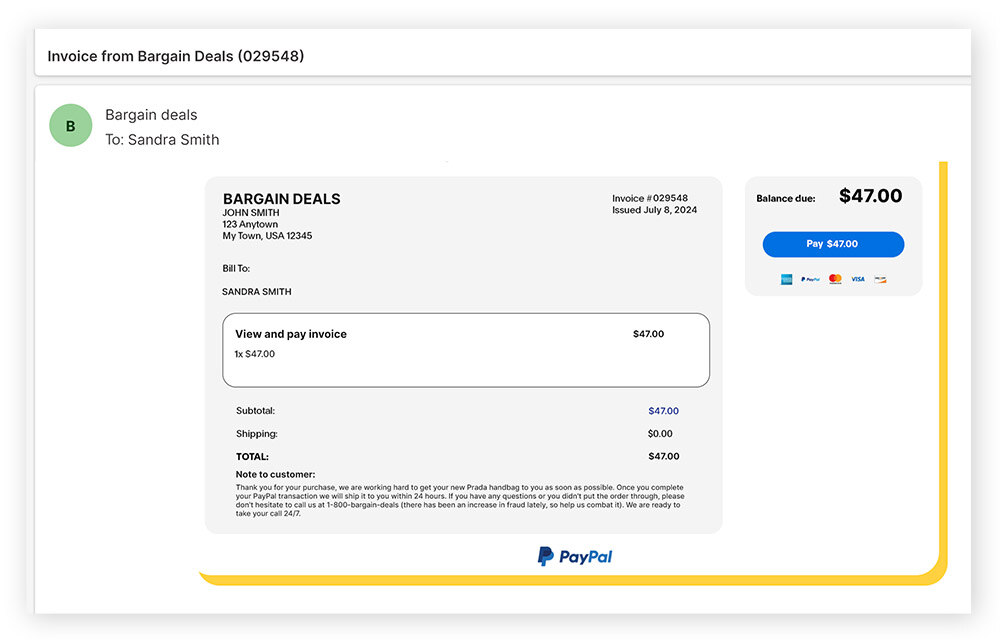This screenshot has width=1000, height=643.
Task: Open the View and pay invoice item
Action: [x=290, y=334]
